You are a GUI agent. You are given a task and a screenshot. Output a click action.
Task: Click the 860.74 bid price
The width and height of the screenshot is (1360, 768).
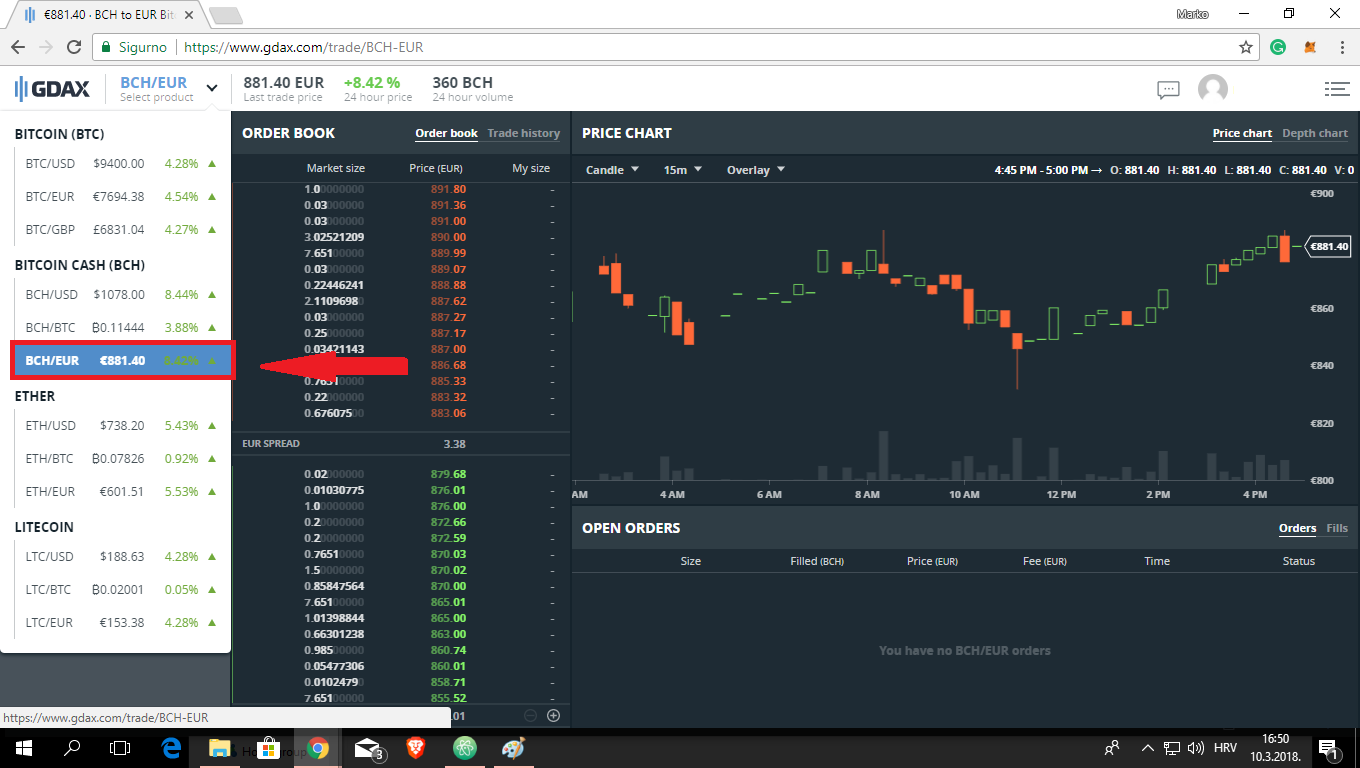pos(446,650)
